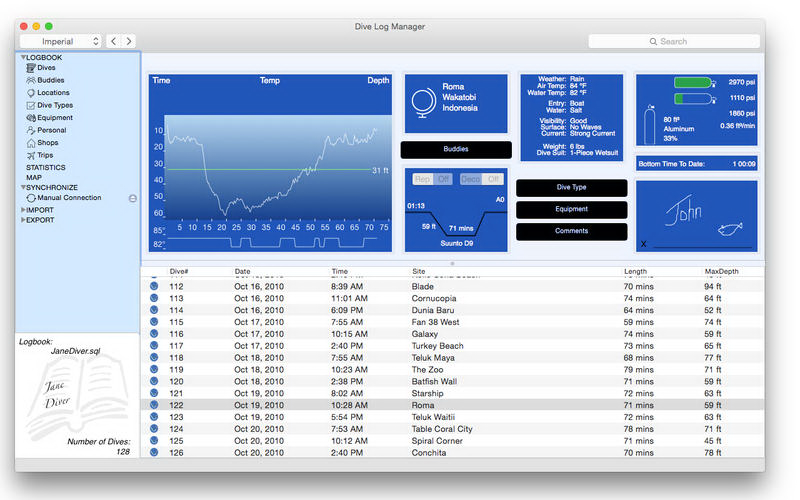Click the Dive Type button
This screenshot has height=500, width=800.
click(571, 187)
